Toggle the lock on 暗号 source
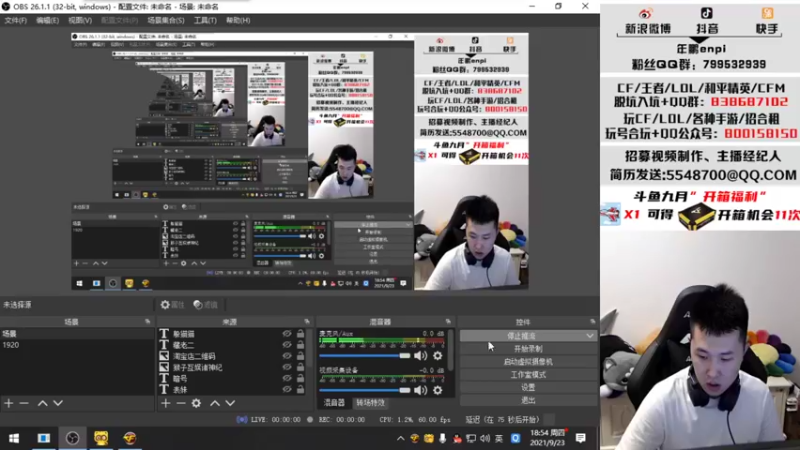This screenshot has height=450, width=800. click(301, 378)
